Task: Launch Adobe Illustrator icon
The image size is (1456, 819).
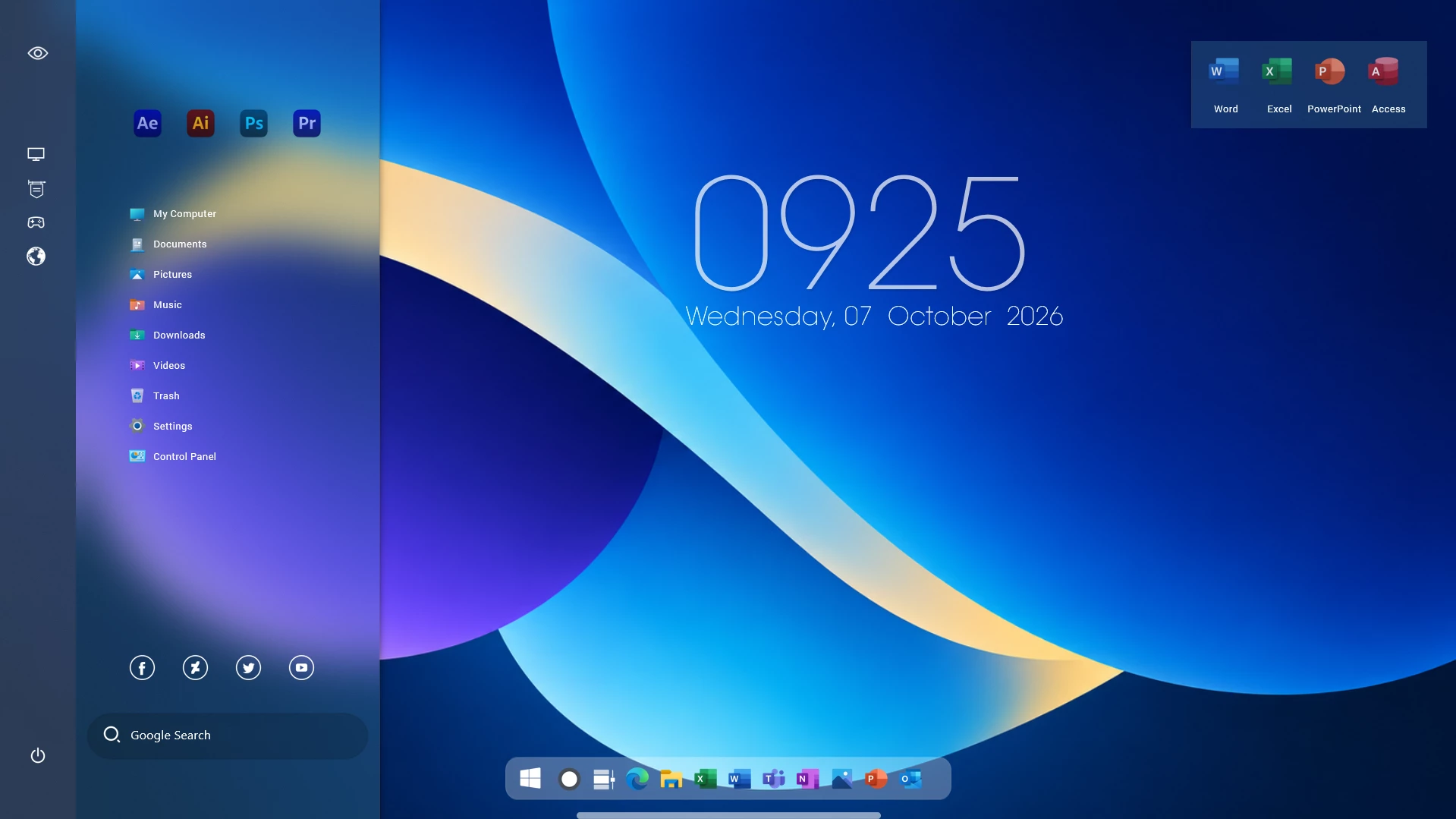Action: tap(200, 123)
